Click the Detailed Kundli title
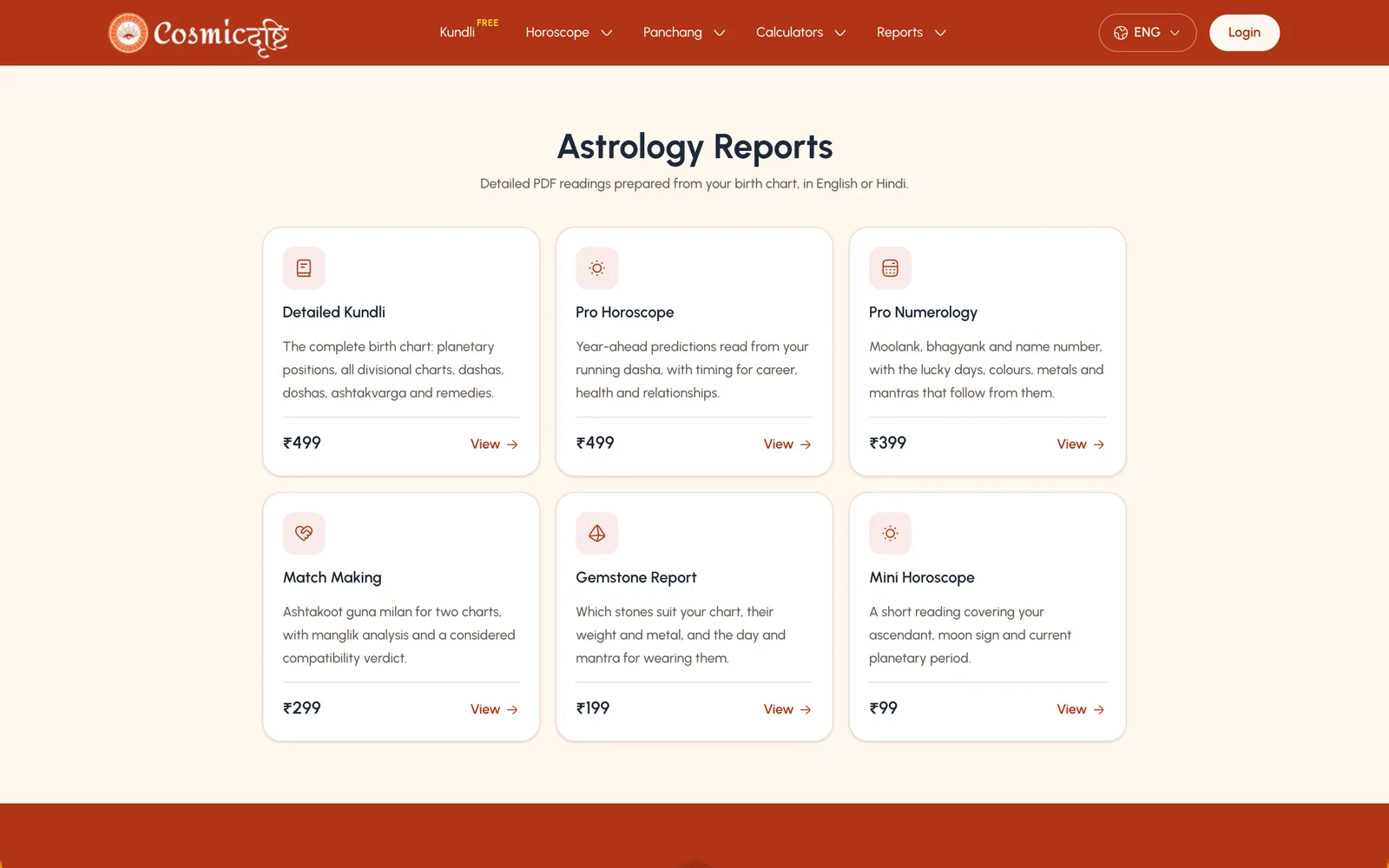 point(334,312)
